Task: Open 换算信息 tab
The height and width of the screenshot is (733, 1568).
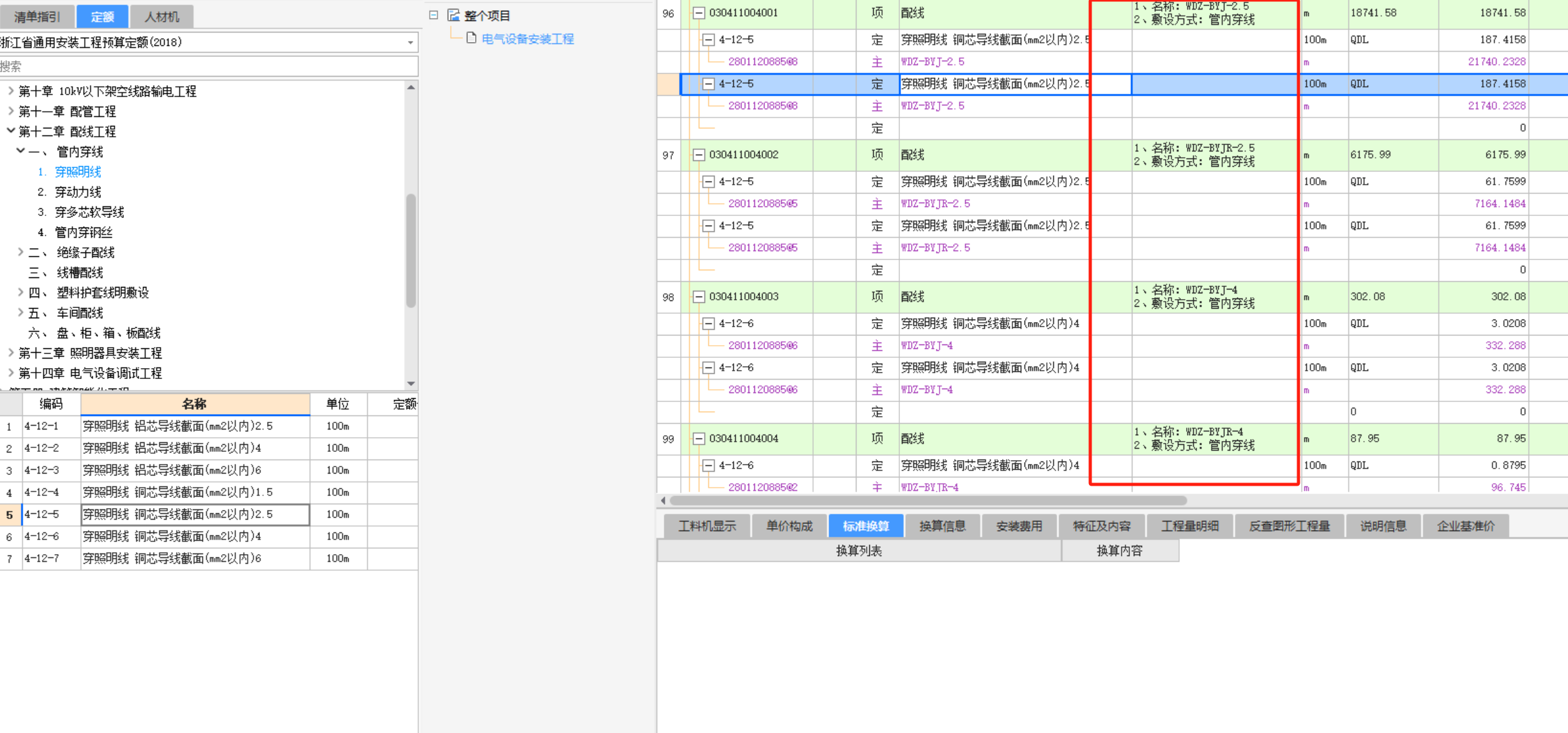Action: [x=943, y=526]
